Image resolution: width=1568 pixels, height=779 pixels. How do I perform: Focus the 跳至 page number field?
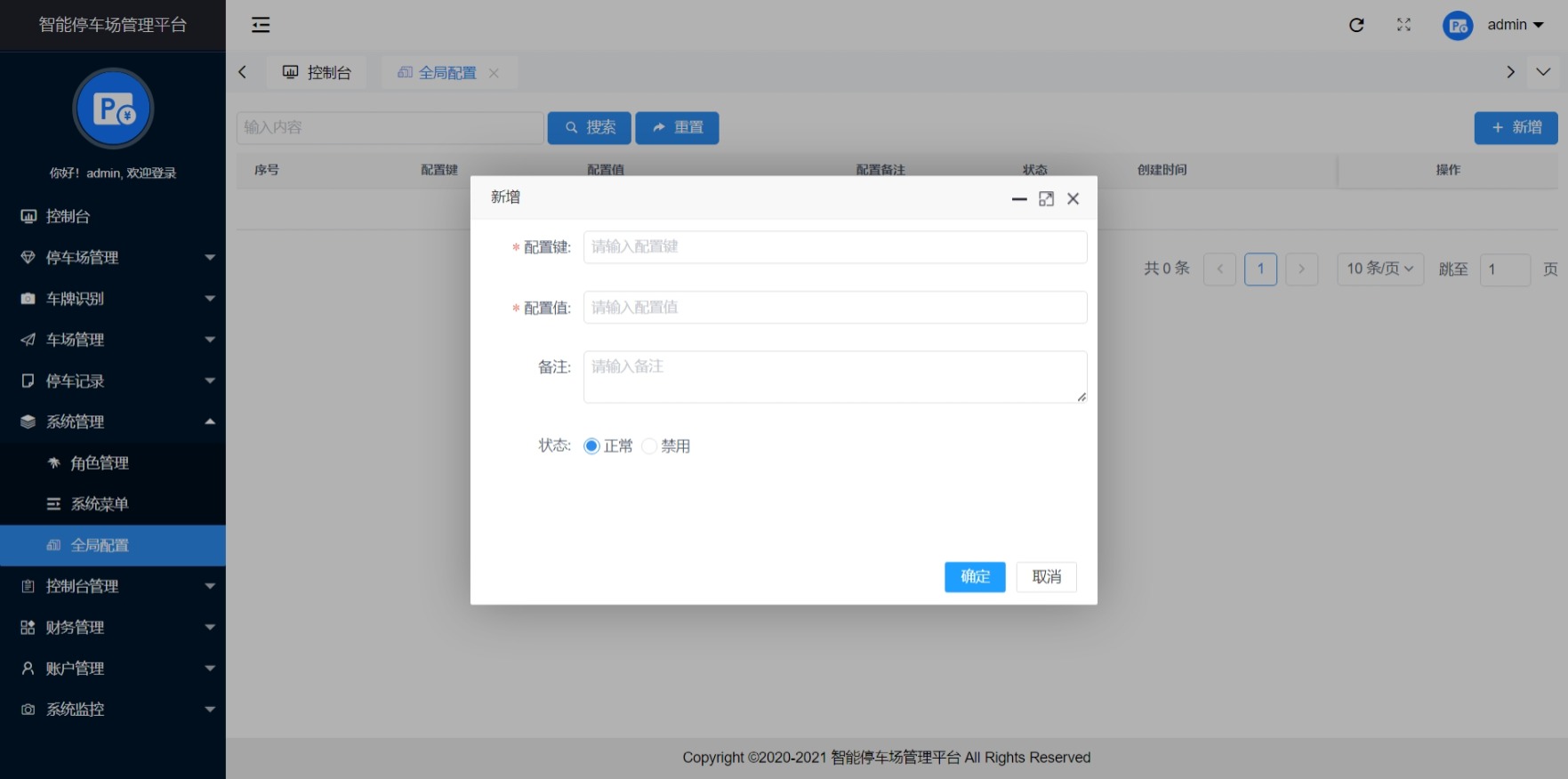pos(1505,269)
